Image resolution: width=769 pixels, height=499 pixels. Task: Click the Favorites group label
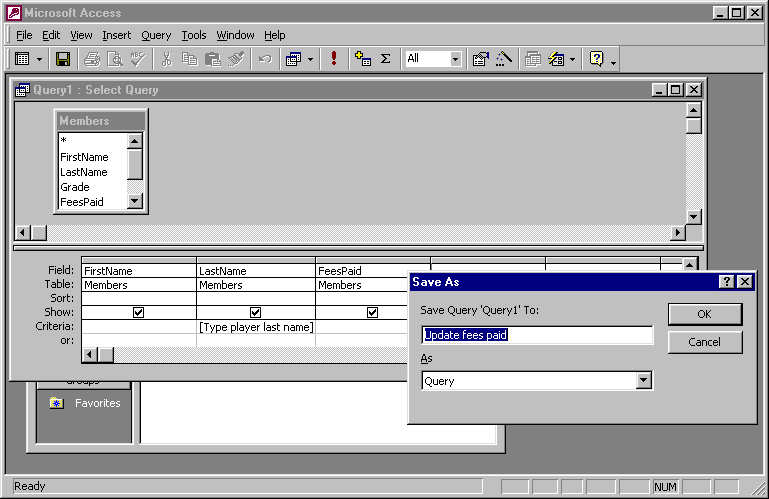pyautogui.click(x=98, y=403)
